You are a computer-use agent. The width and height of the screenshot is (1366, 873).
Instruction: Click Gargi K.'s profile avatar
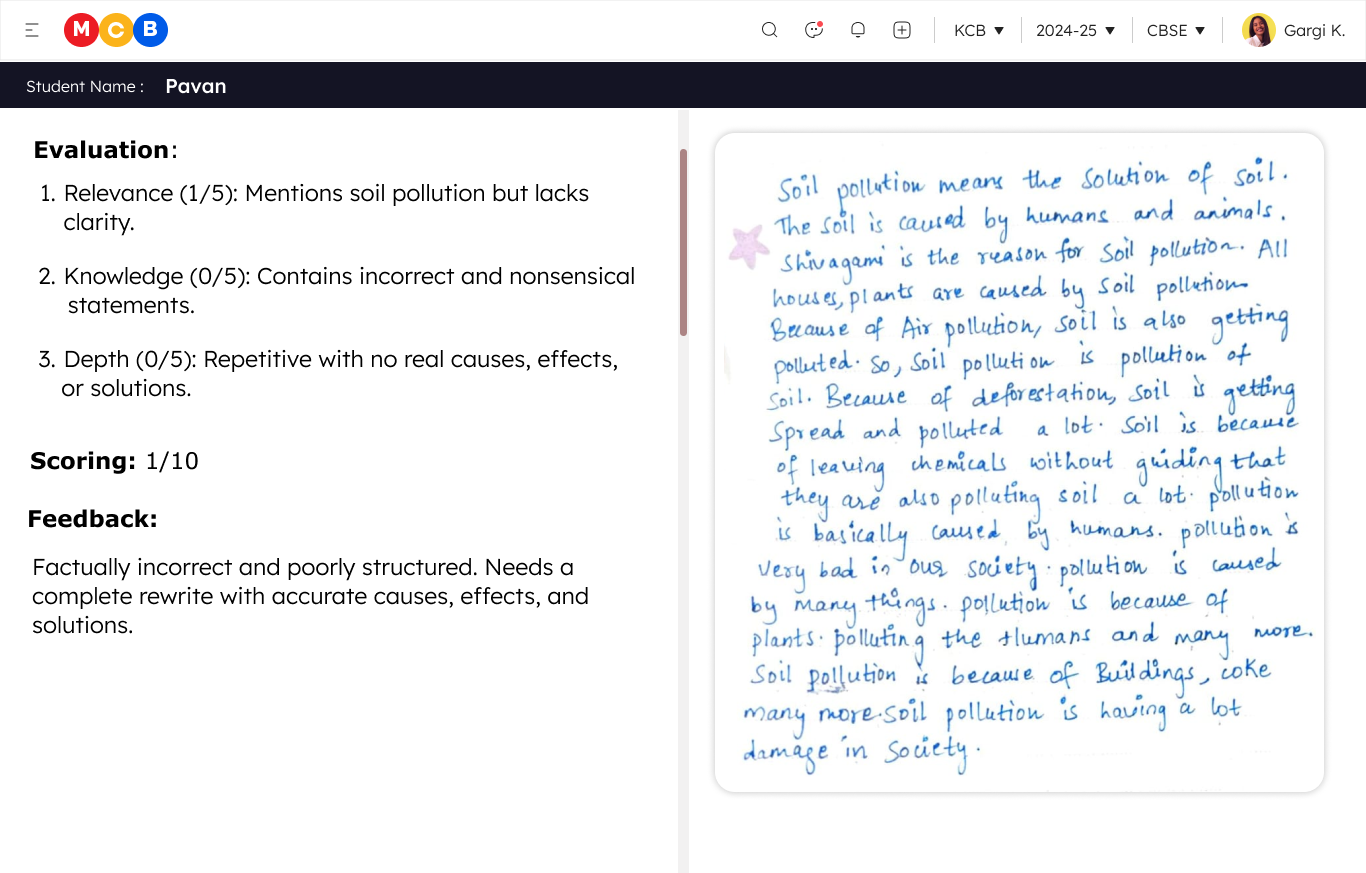(x=1258, y=30)
